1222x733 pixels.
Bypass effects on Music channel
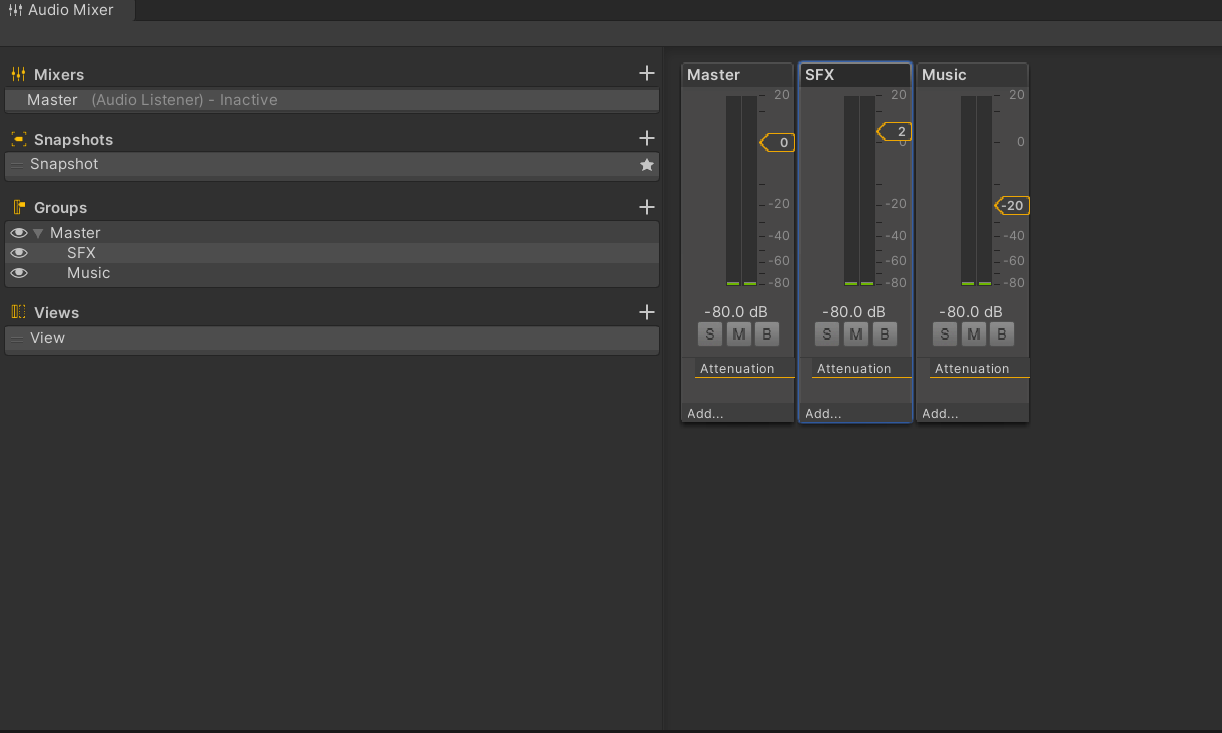[x=1001, y=335]
